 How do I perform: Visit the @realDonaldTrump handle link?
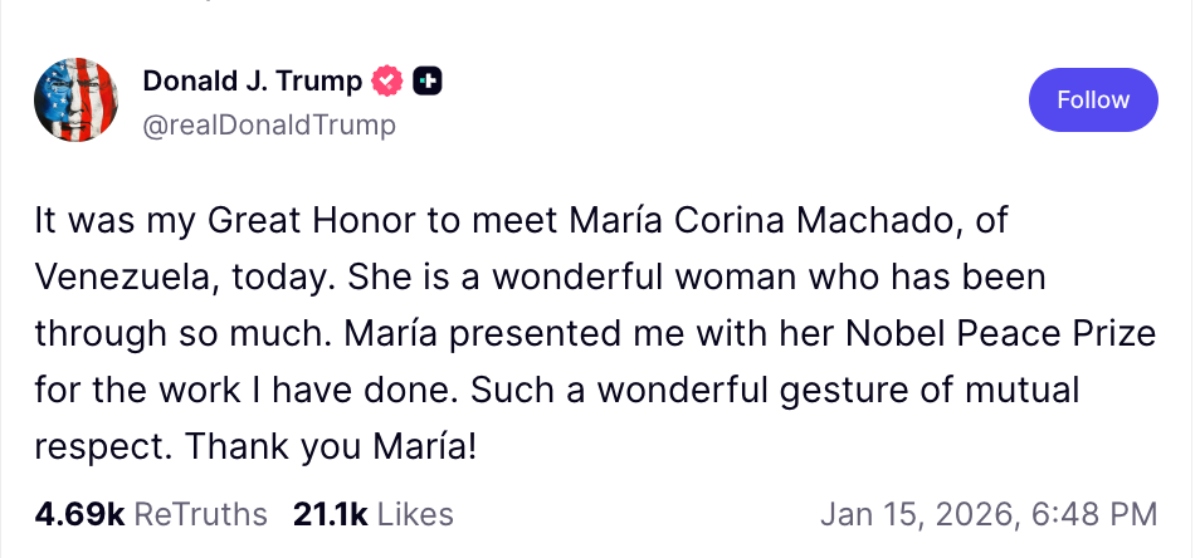269,125
